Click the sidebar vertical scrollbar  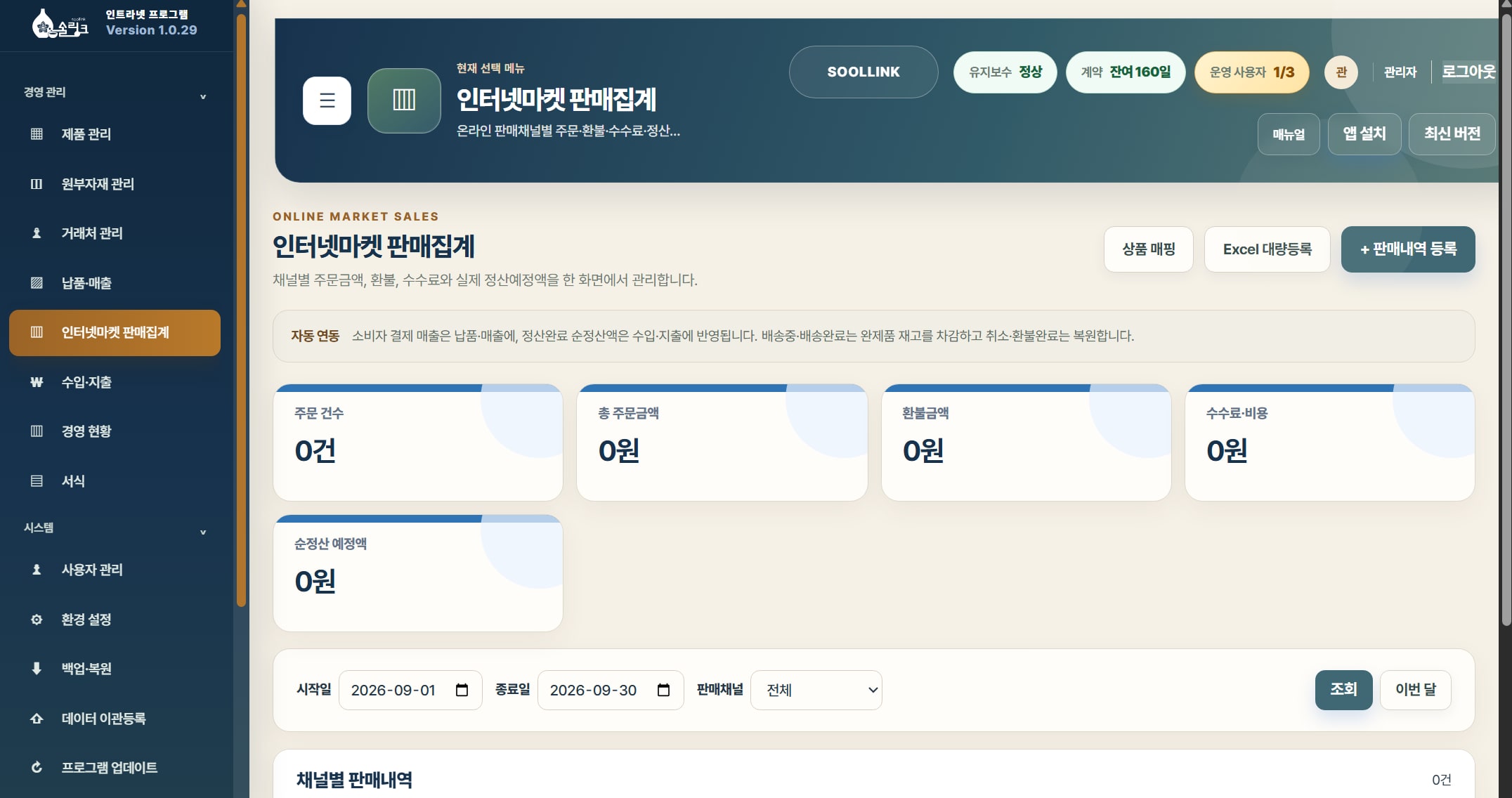coord(241,309)
